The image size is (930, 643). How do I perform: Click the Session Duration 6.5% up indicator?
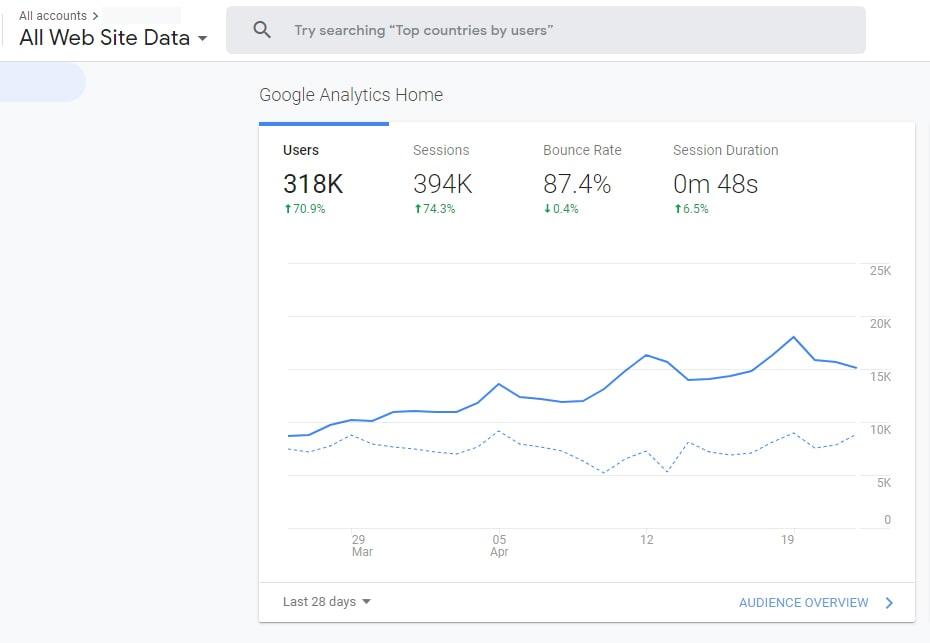tap(691, 209)
